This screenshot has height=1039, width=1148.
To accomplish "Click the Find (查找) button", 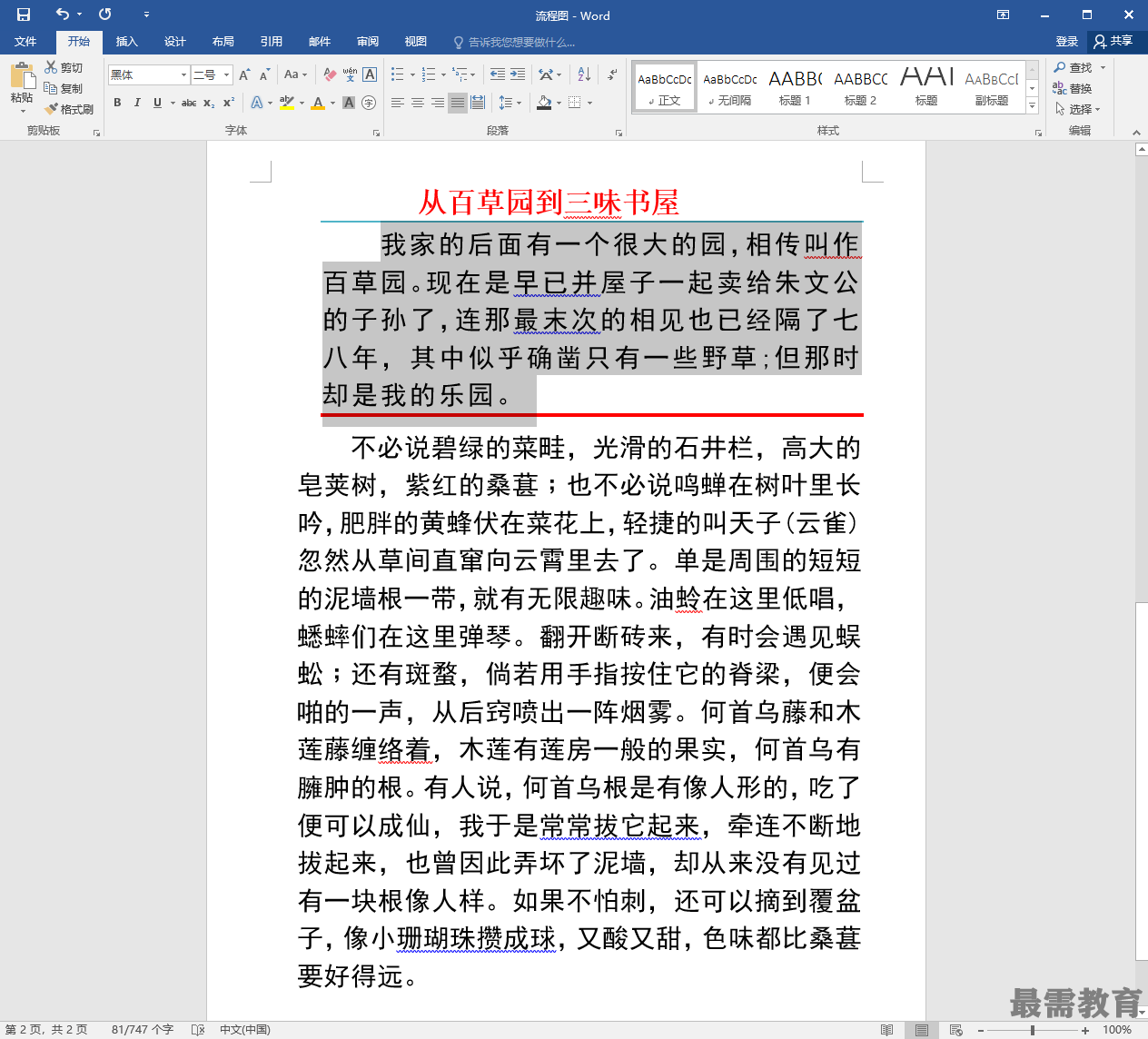I will coord(1074,67).
